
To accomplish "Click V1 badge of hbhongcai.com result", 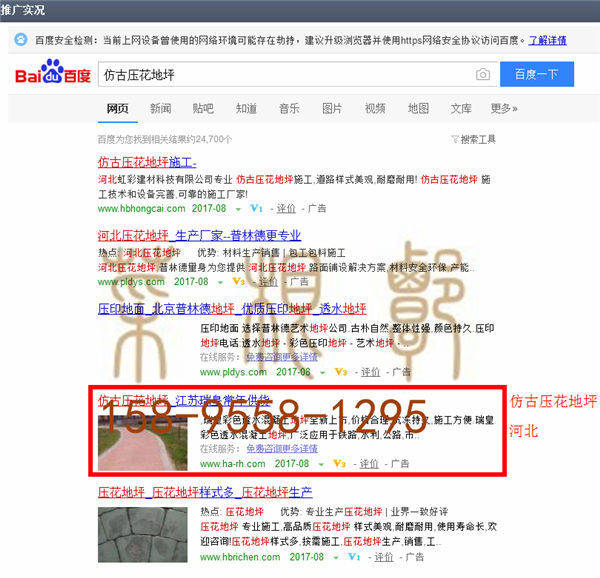I will [x=256, y=208].
